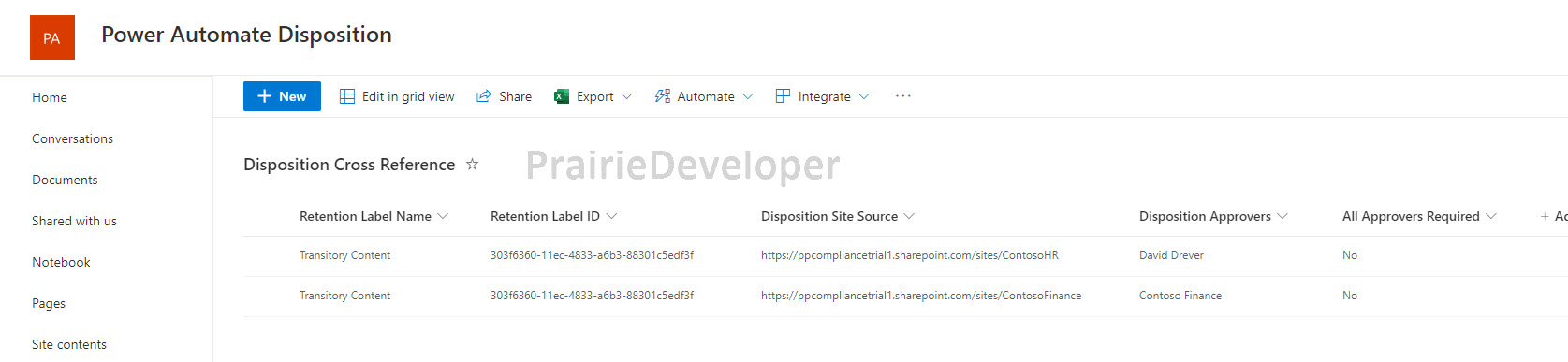Click the No value in the ContosoFinance row
The width and height of the screenshot is (1568, 362).
(1350, 296)
